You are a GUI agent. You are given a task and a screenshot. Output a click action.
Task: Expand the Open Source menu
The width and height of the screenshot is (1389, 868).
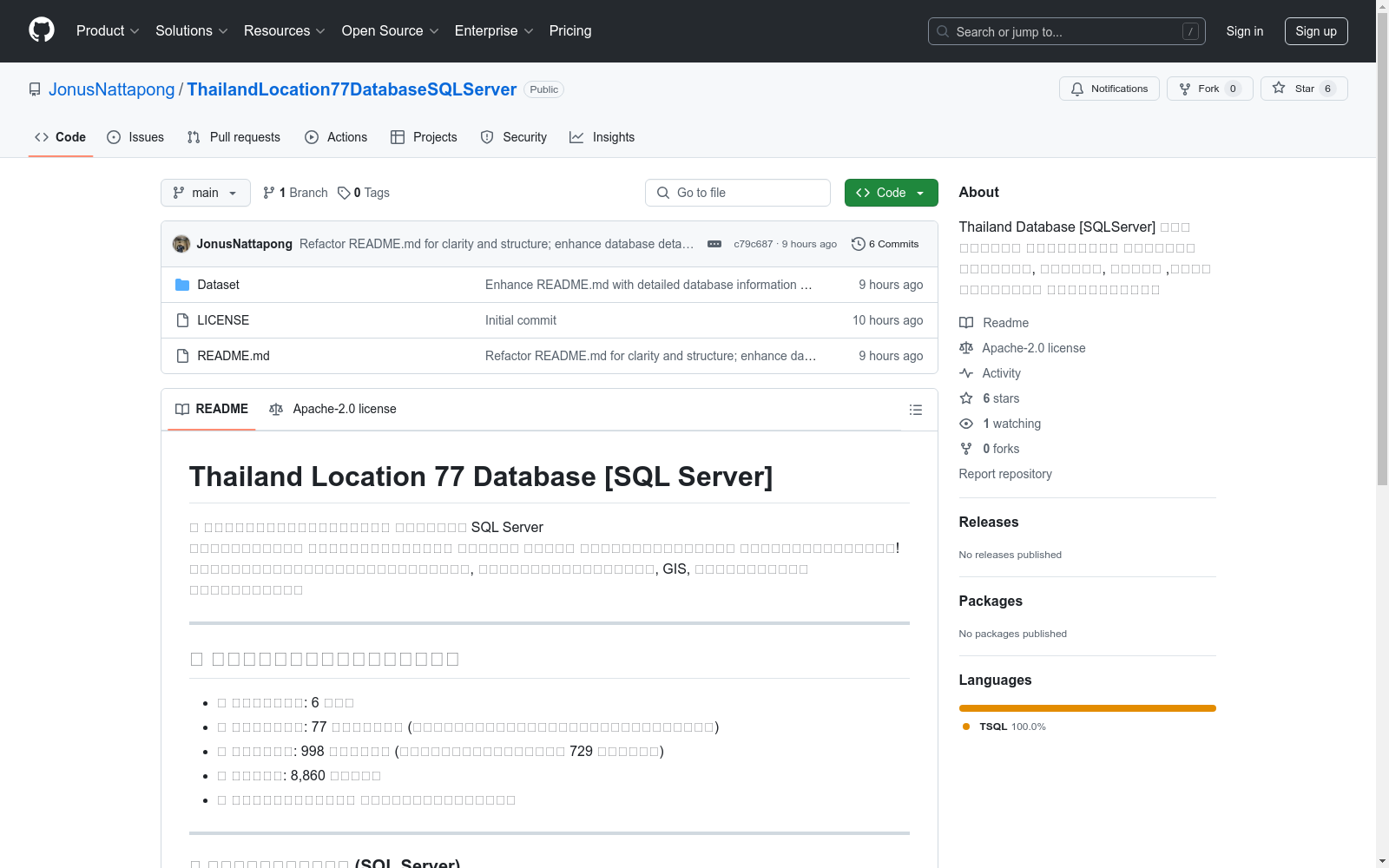pos(391,31)
